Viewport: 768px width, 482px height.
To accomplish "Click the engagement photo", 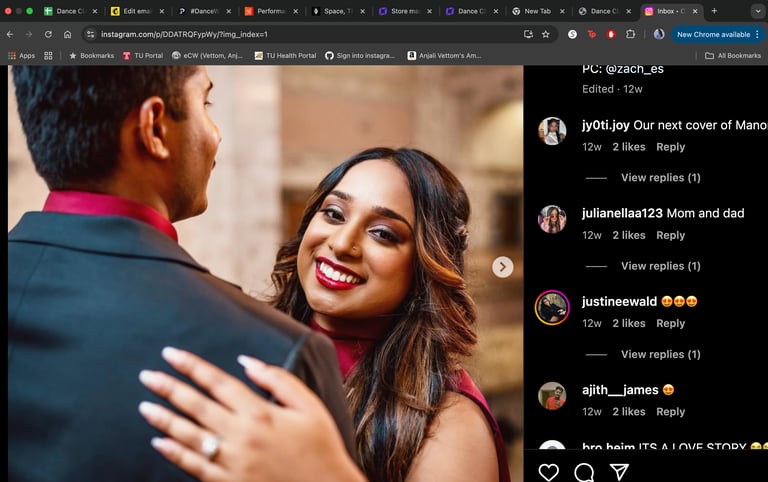I will [x=265, y=273].
